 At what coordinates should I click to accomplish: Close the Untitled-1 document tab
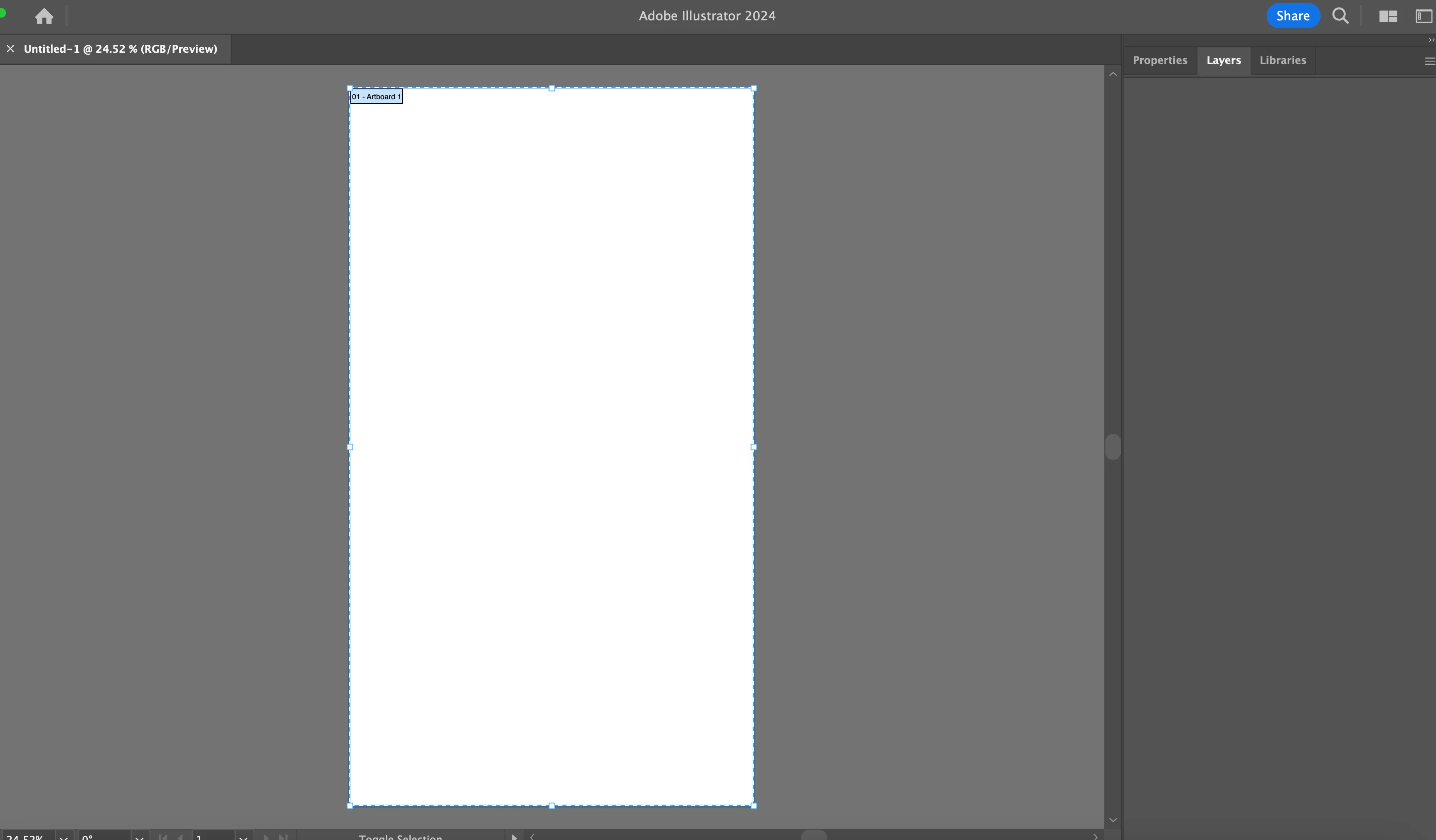click(x=10, y=49)
